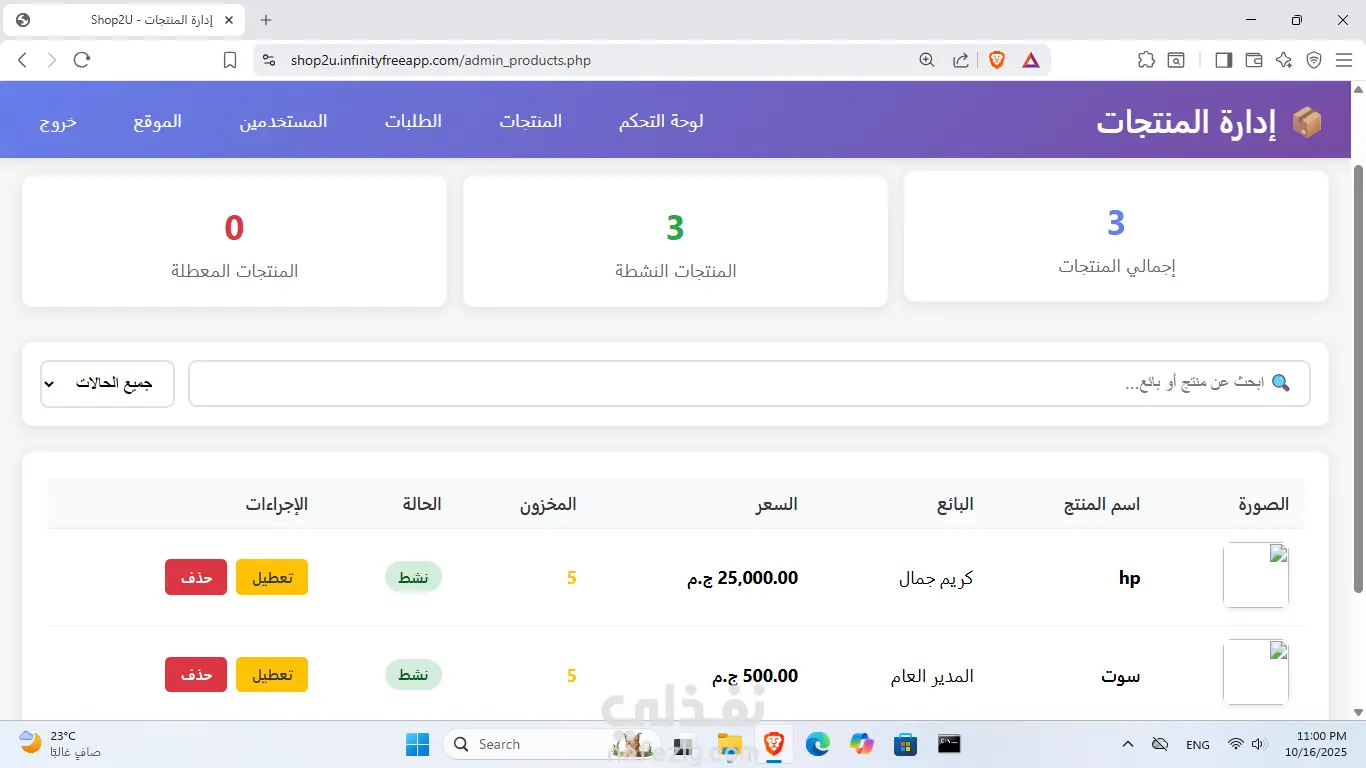Click تعطيل button for hp product
This screenshot has height=768, width=1366.
coord(272,577)
